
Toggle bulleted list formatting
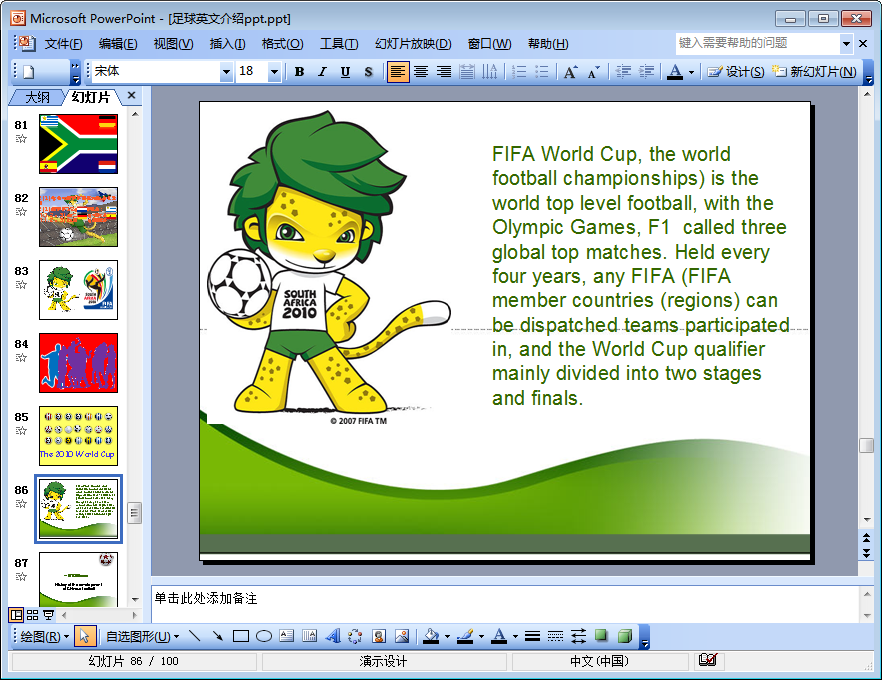542,71
